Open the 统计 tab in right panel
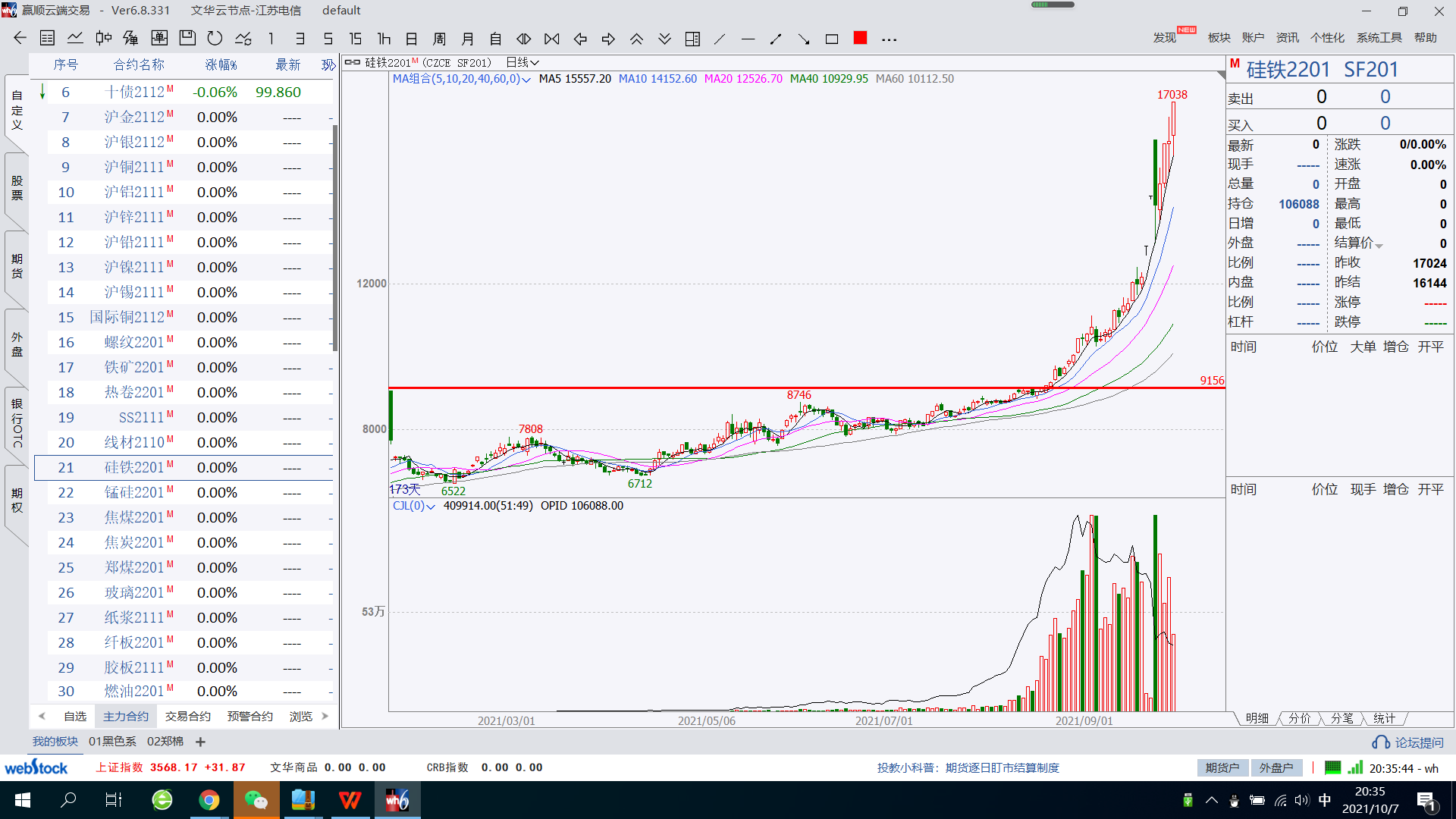This screenshot has width=1456, height=819. (x=1384, y=718)
